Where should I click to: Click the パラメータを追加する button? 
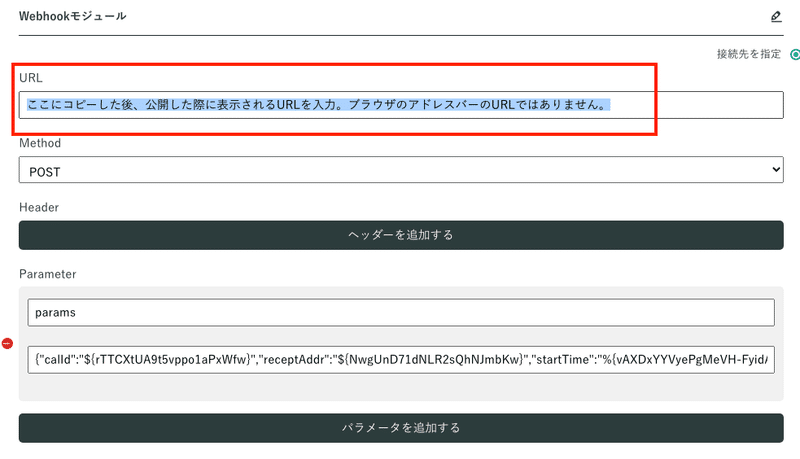401,428
